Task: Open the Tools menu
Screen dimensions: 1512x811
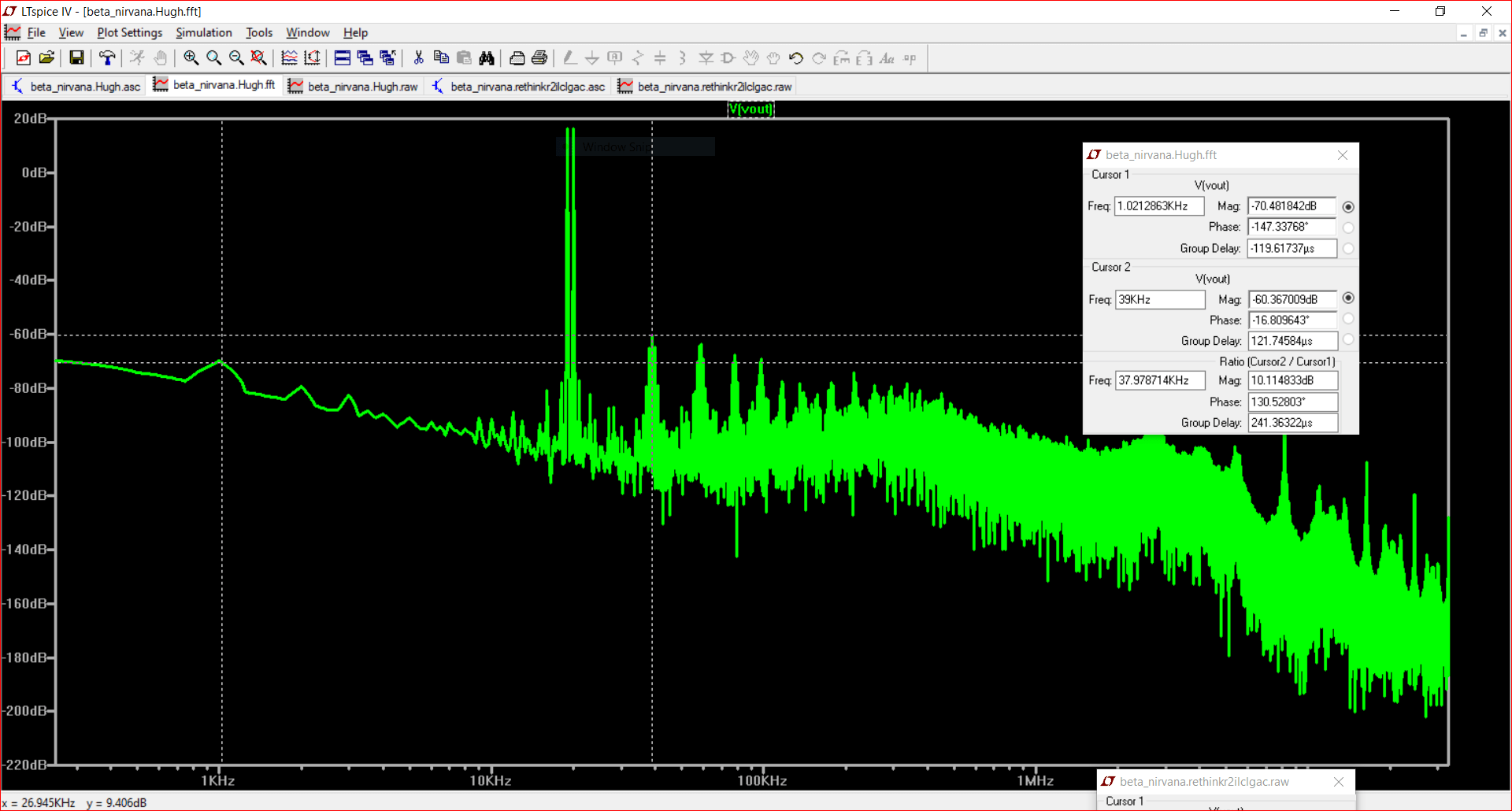Action: (x=259, y=32)
